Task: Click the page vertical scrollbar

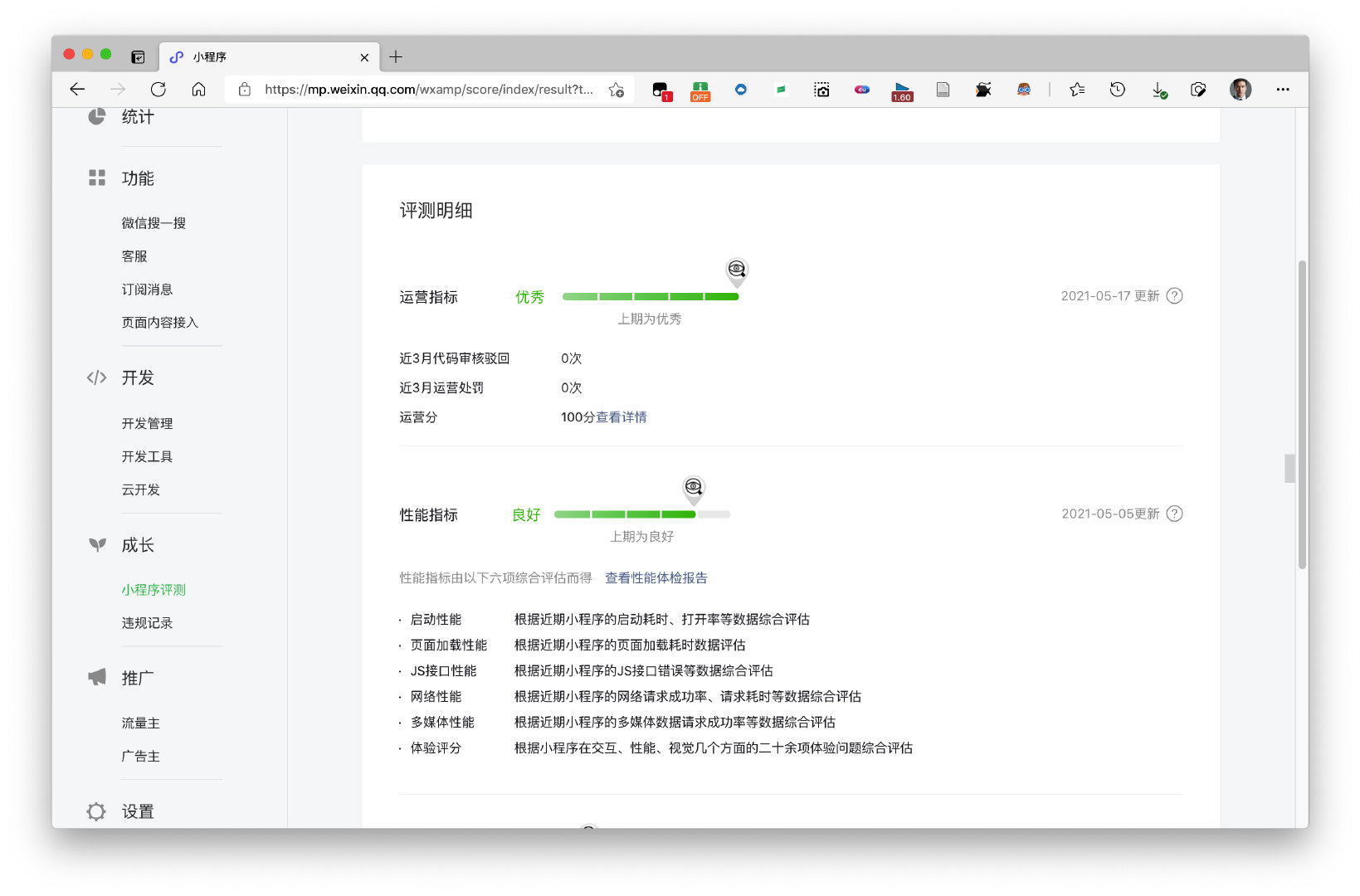Action: point(1302,415)
